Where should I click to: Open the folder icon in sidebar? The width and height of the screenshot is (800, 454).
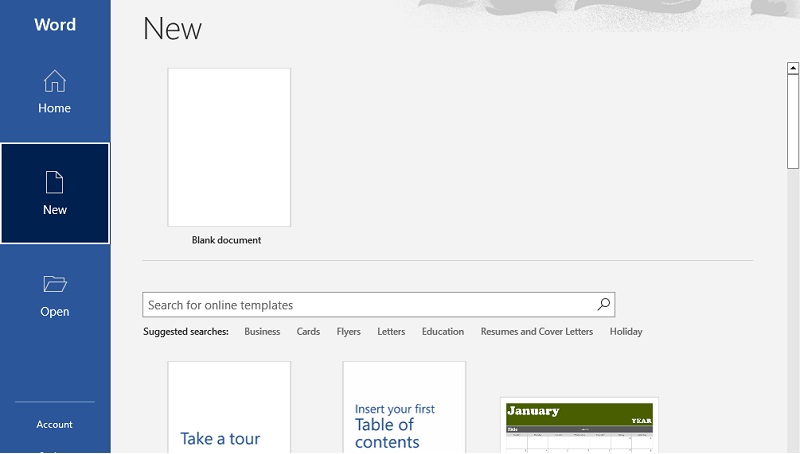55,284
